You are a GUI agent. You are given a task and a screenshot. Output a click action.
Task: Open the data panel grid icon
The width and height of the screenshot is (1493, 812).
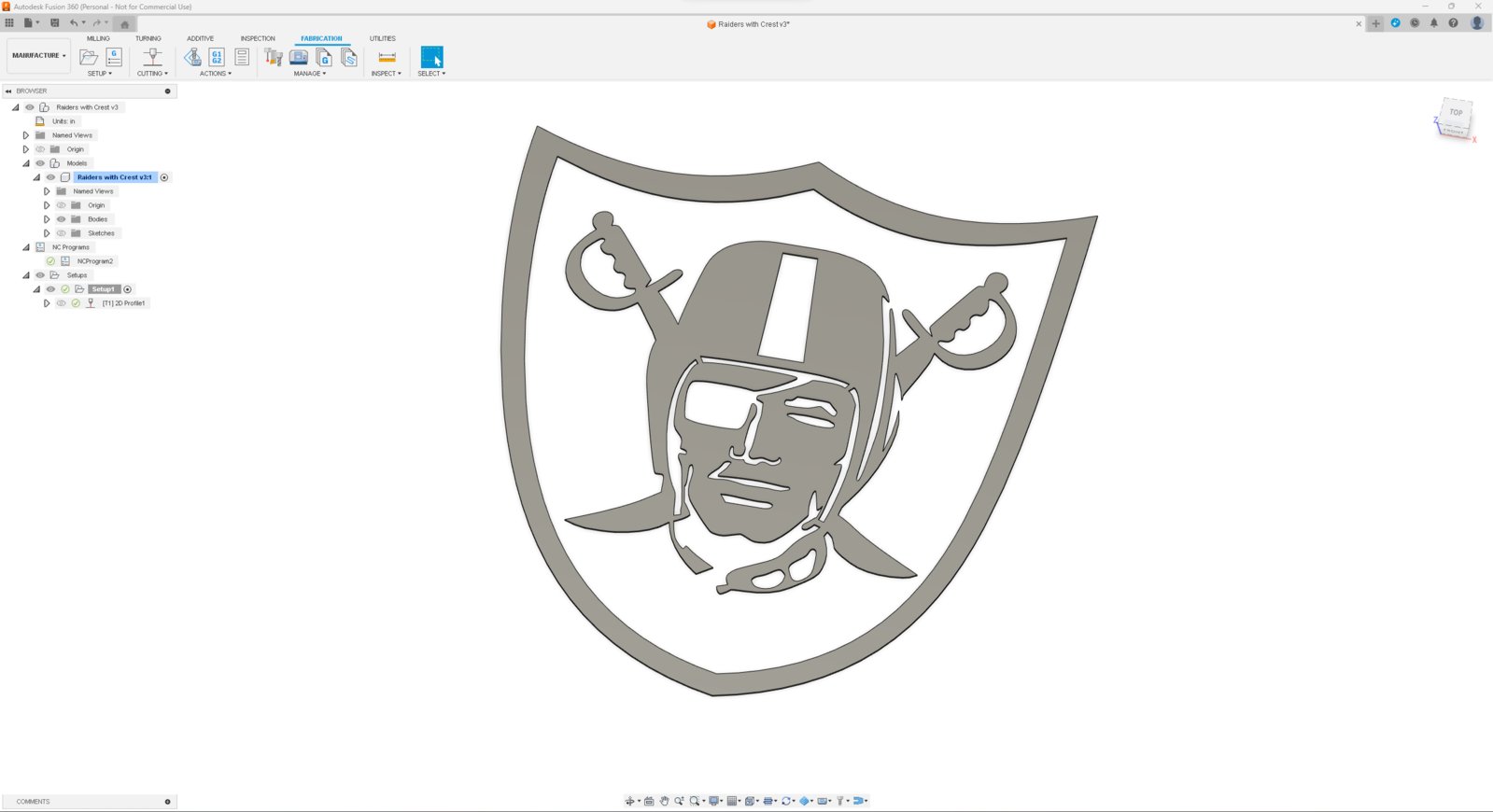(x=9, y=23)
